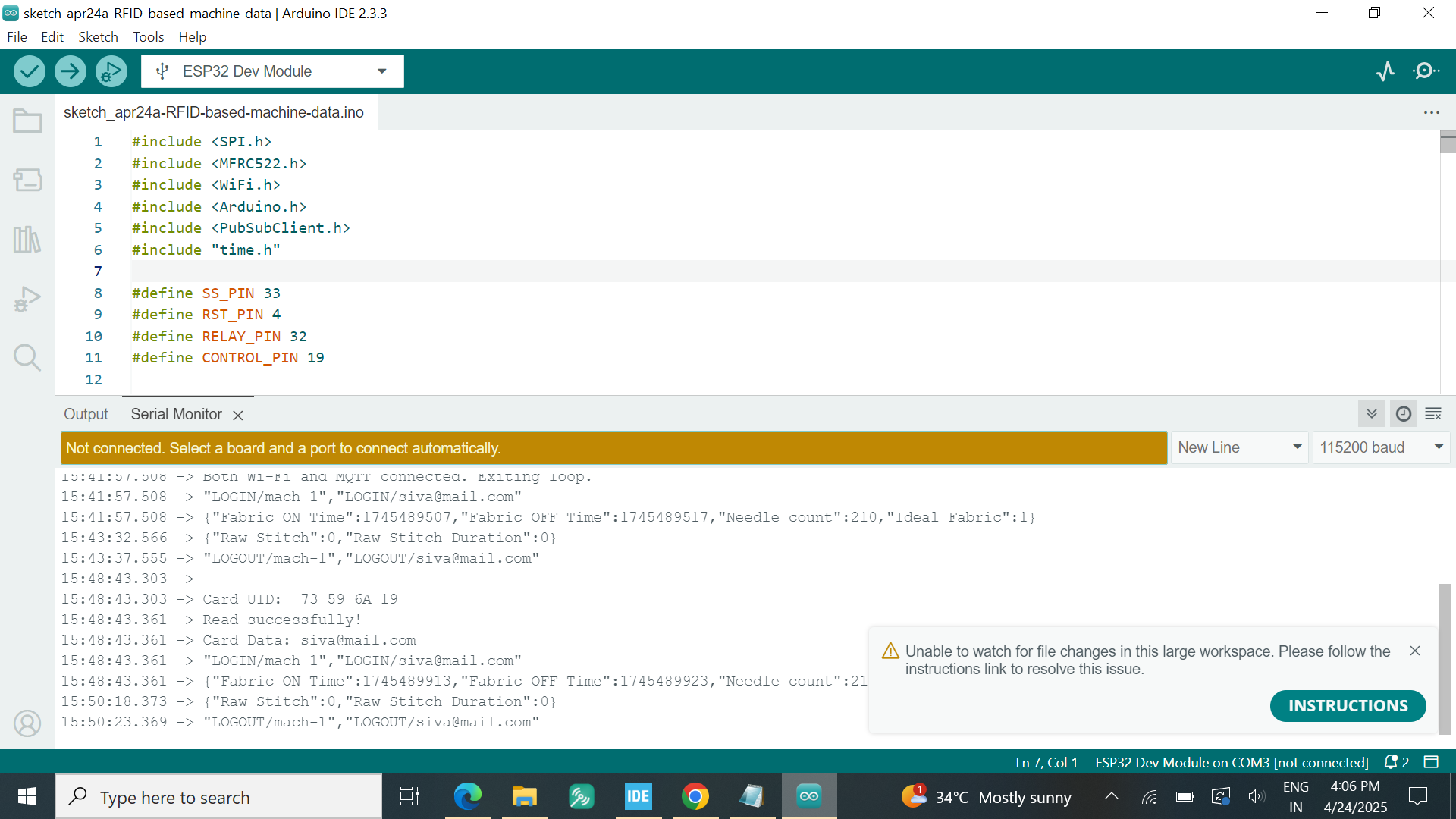Open the New Line line-ending dropdown
Viewport: 1456px width, 819px height.
click(x=1239, y=448)
